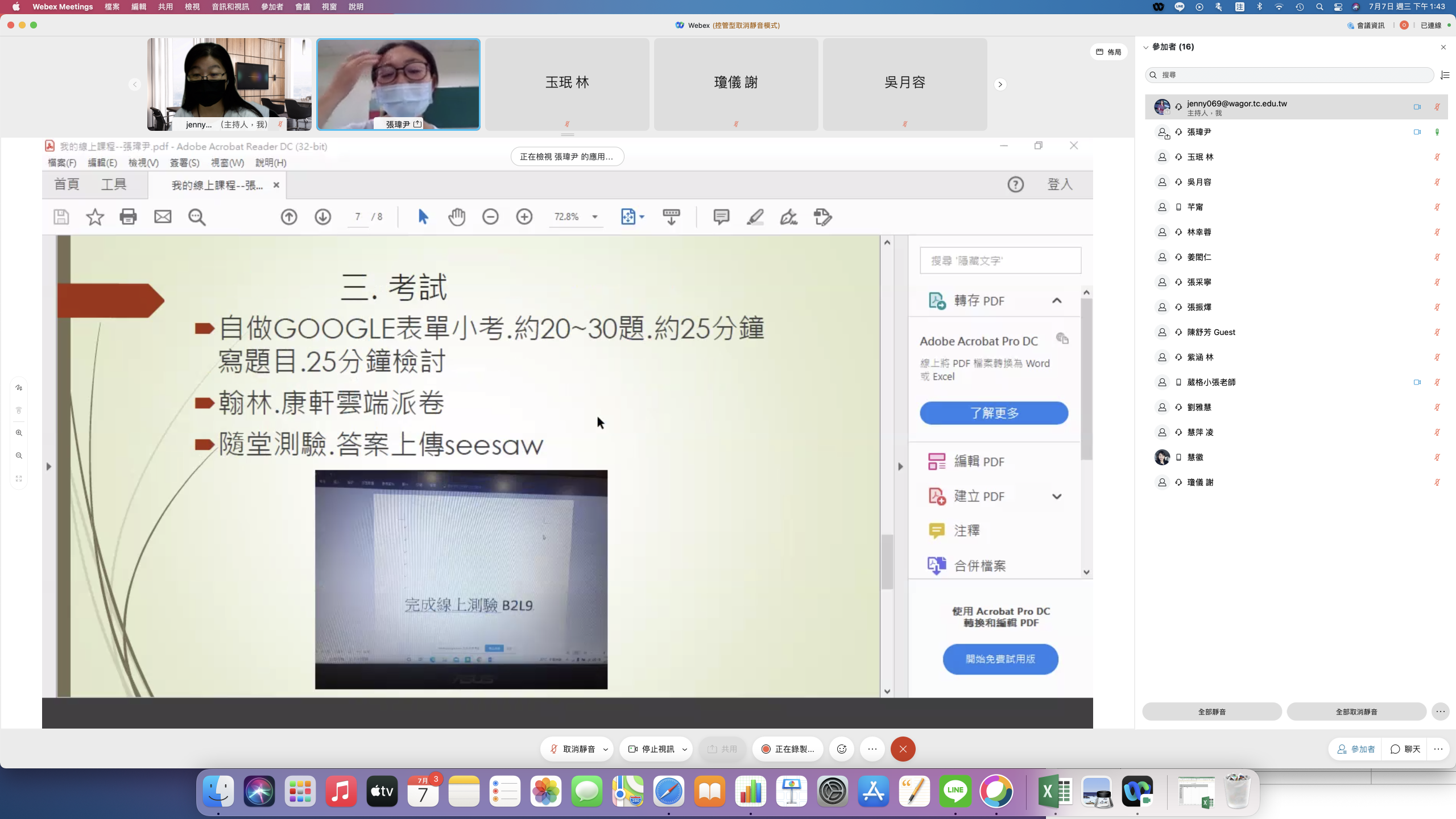
Task: Open LINE app in the dock
Action: click(x=955, y=791)
